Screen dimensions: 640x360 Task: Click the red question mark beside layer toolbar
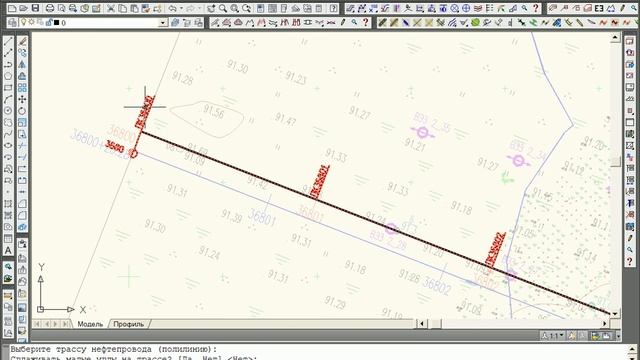366,22
